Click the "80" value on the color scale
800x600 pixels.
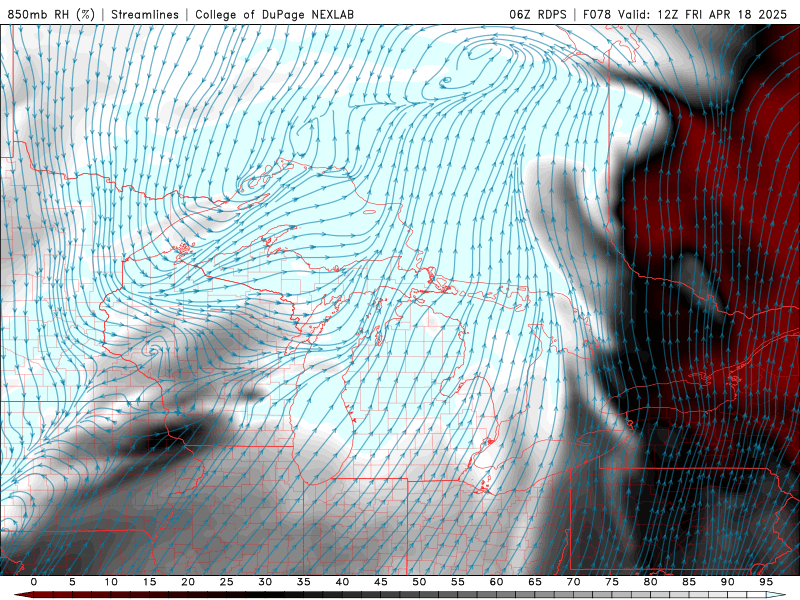tap(651, 582)
